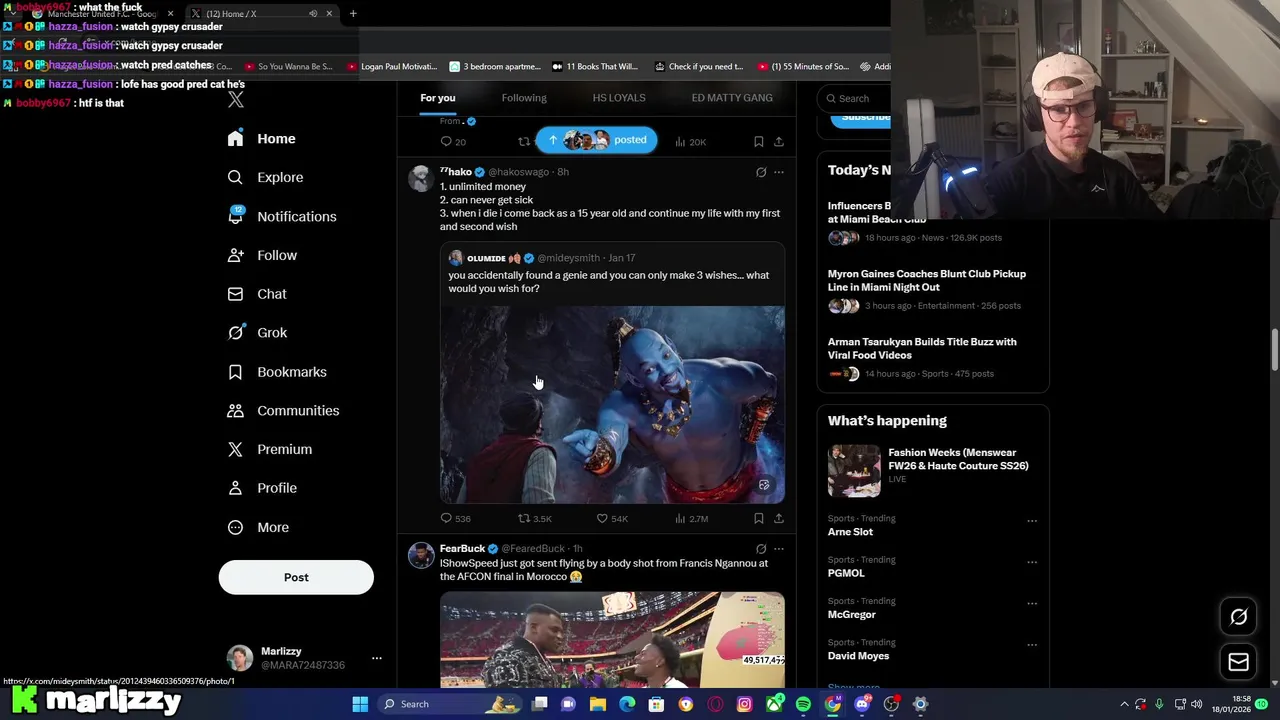Image resolution: width=1280 pixels, height=720 pixels.
Task: Bookmark the top partially visible post
Action: click(x=758, y=142)
